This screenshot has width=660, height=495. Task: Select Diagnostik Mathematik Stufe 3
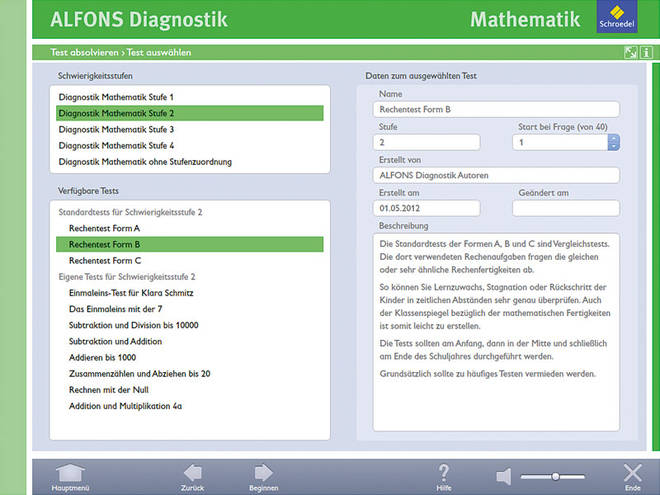[190, 130]
